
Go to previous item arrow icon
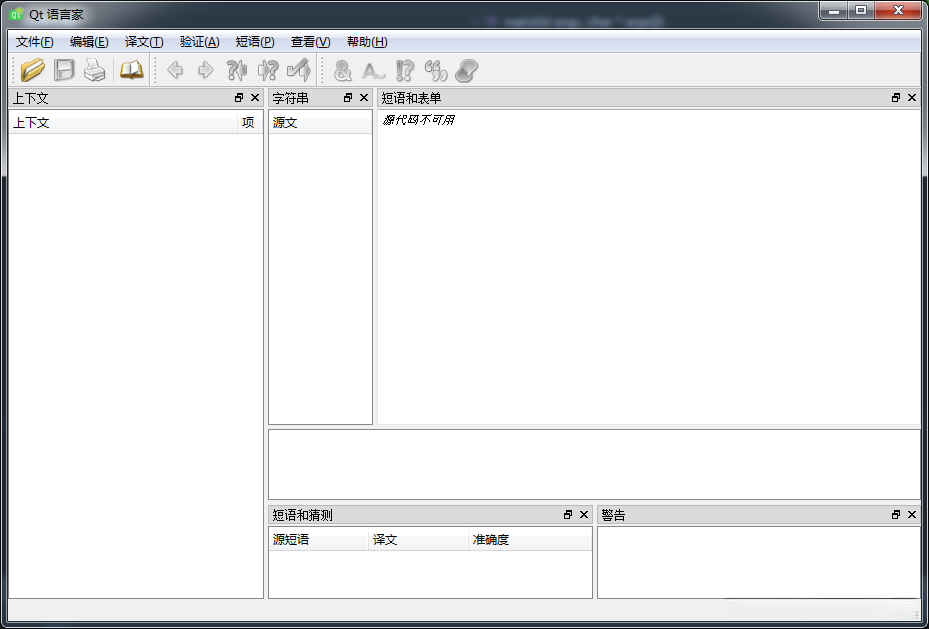coord(175,70)
